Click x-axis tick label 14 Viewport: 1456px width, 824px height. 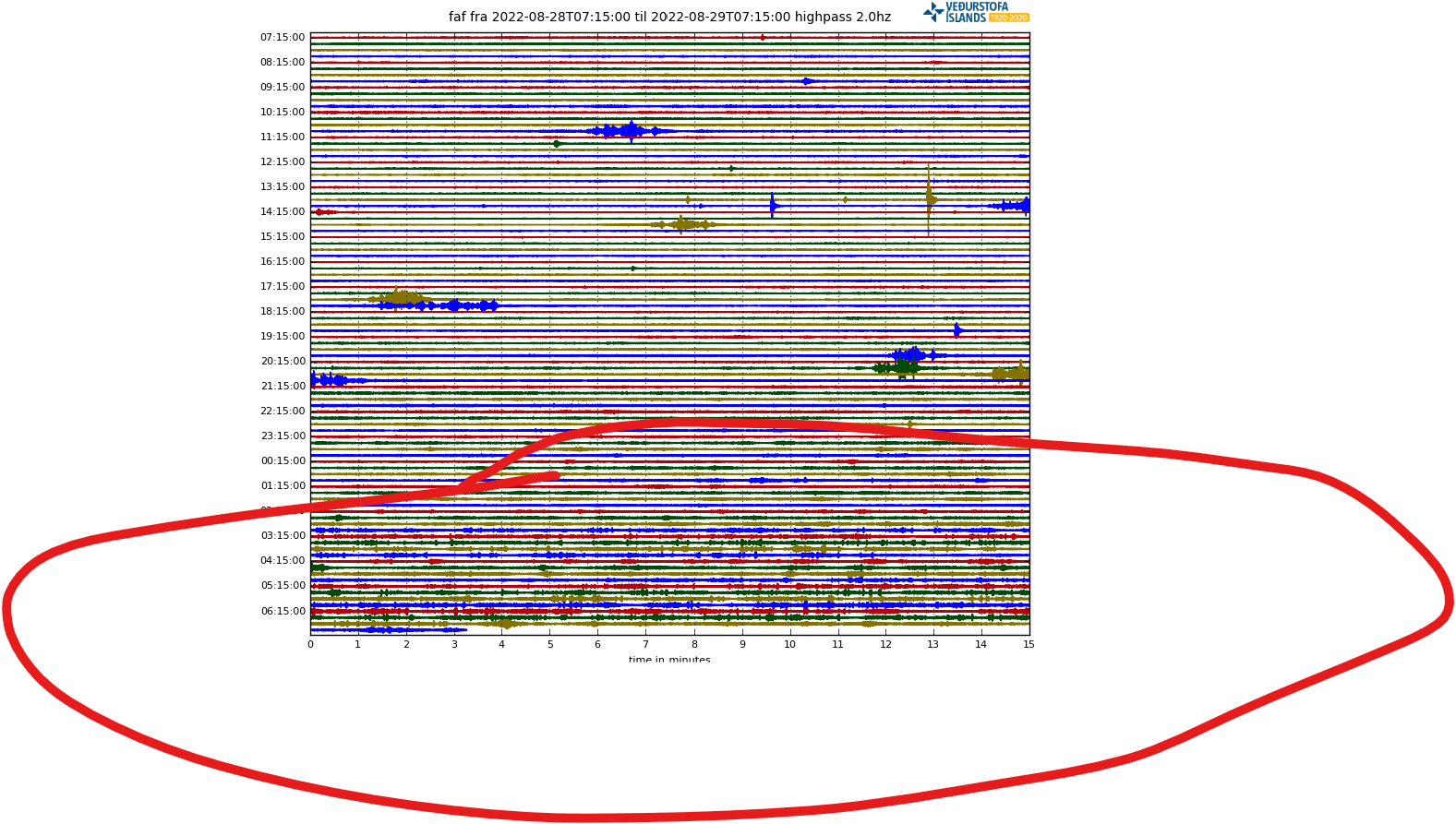(x=981, y=645)
